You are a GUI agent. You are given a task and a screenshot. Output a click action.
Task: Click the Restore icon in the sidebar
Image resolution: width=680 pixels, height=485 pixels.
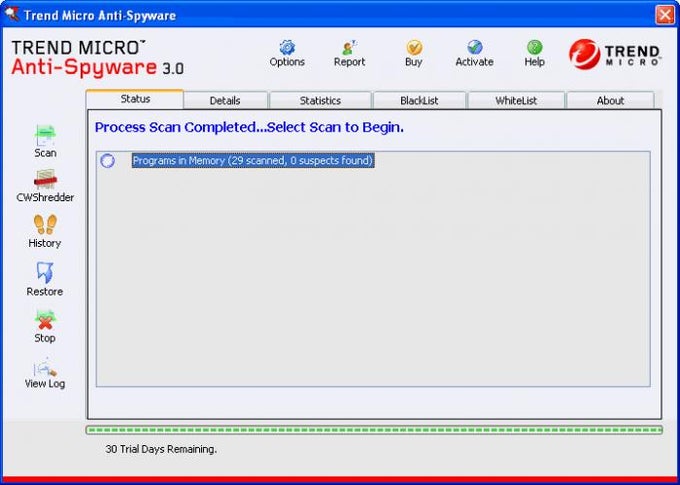[45, 272]
